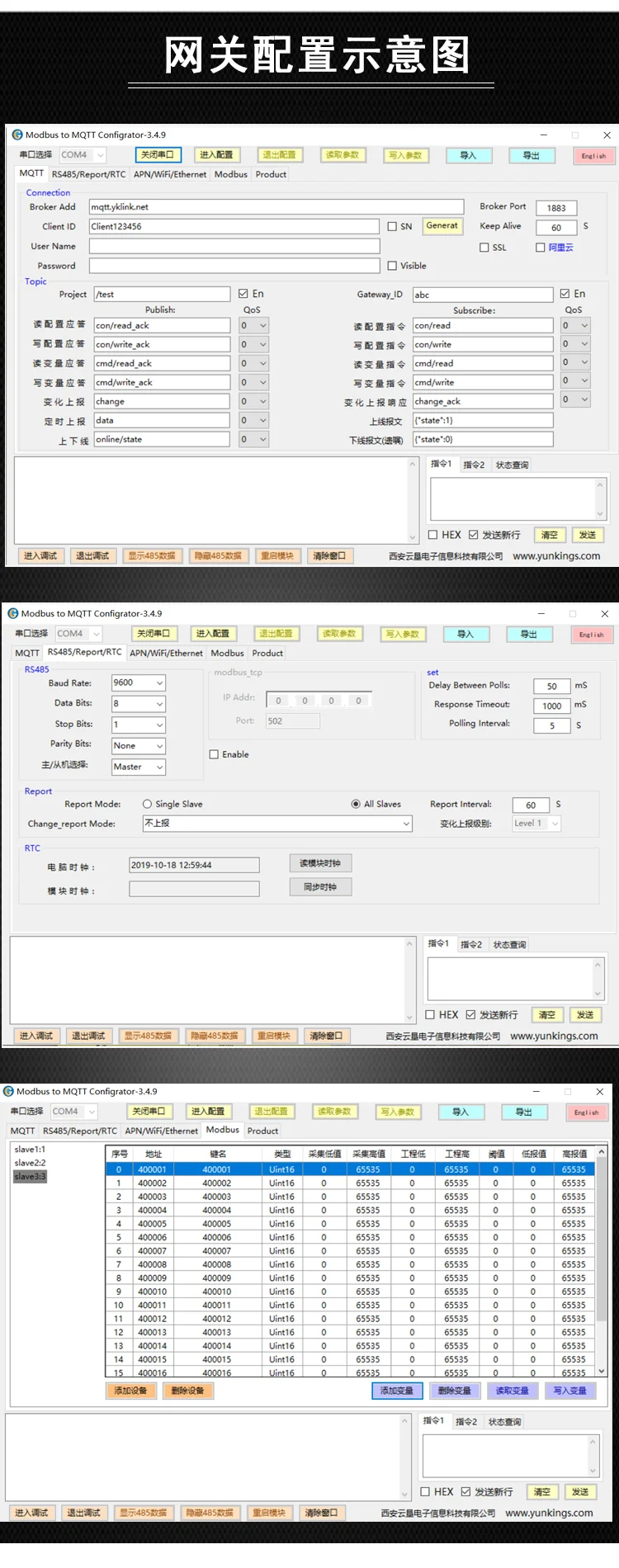Open the QoS dropdown for online/state topic
The image size is (619, 1568).
coord(253,439)
